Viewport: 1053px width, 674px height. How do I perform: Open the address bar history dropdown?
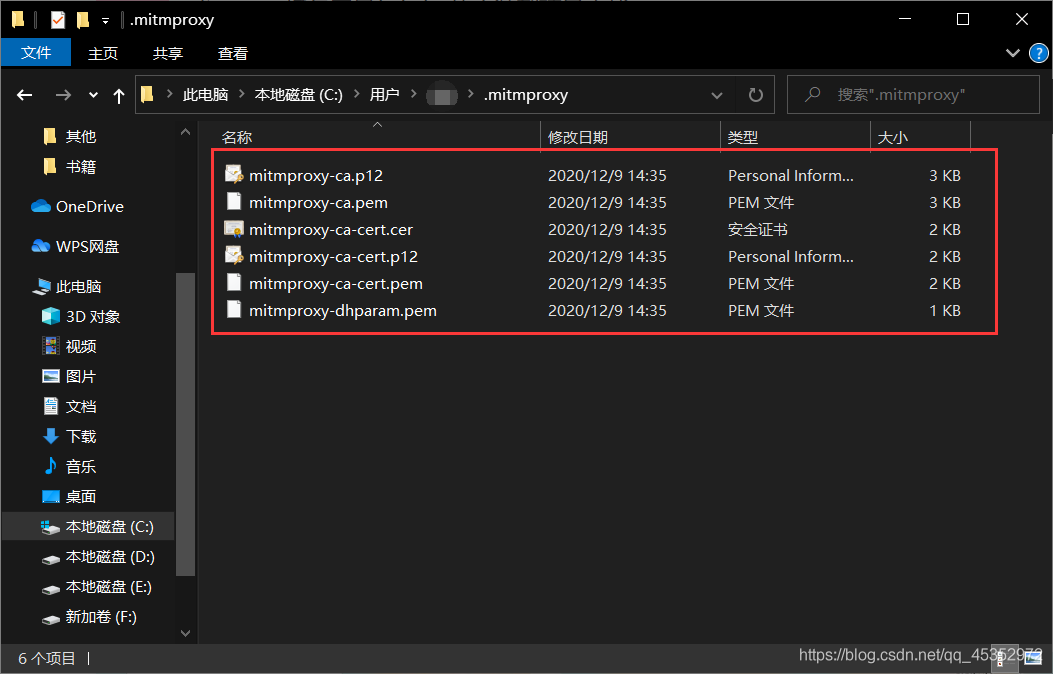click(x=717, y=95)
